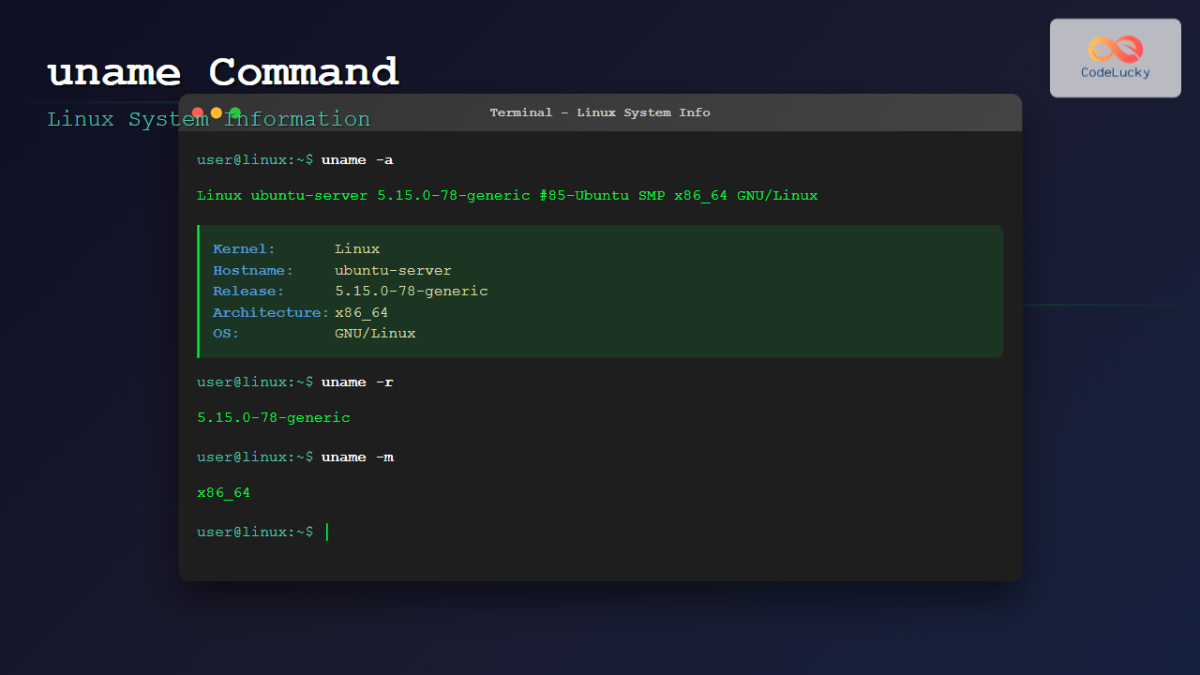This screenshot has height=675, width=1200.
Task: Click the Architecture value x86_64
Action: click(x=362, y=312)
